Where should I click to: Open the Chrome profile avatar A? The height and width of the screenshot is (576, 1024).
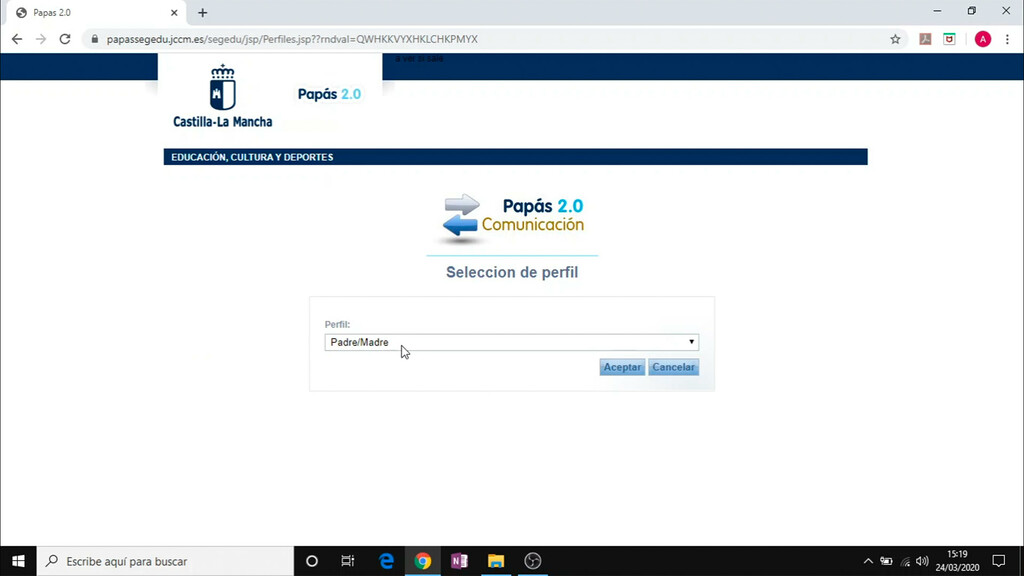pyautogui.click(x=983, y=39)
